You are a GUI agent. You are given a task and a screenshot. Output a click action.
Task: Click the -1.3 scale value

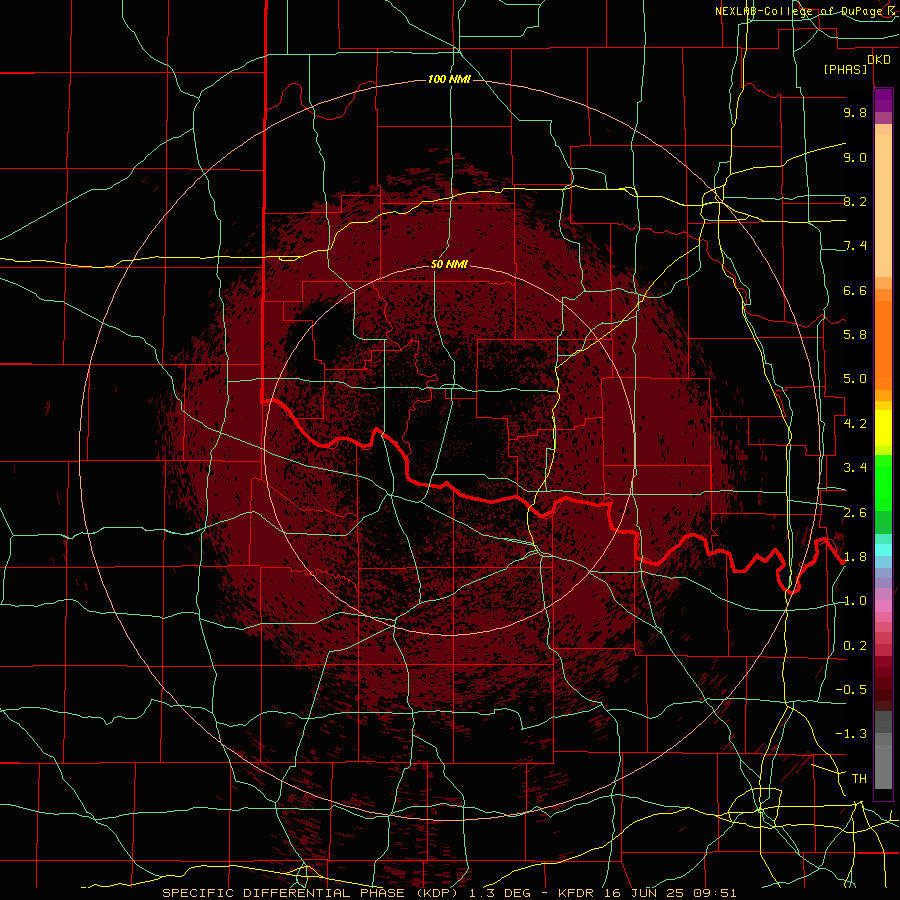(851, 734)
